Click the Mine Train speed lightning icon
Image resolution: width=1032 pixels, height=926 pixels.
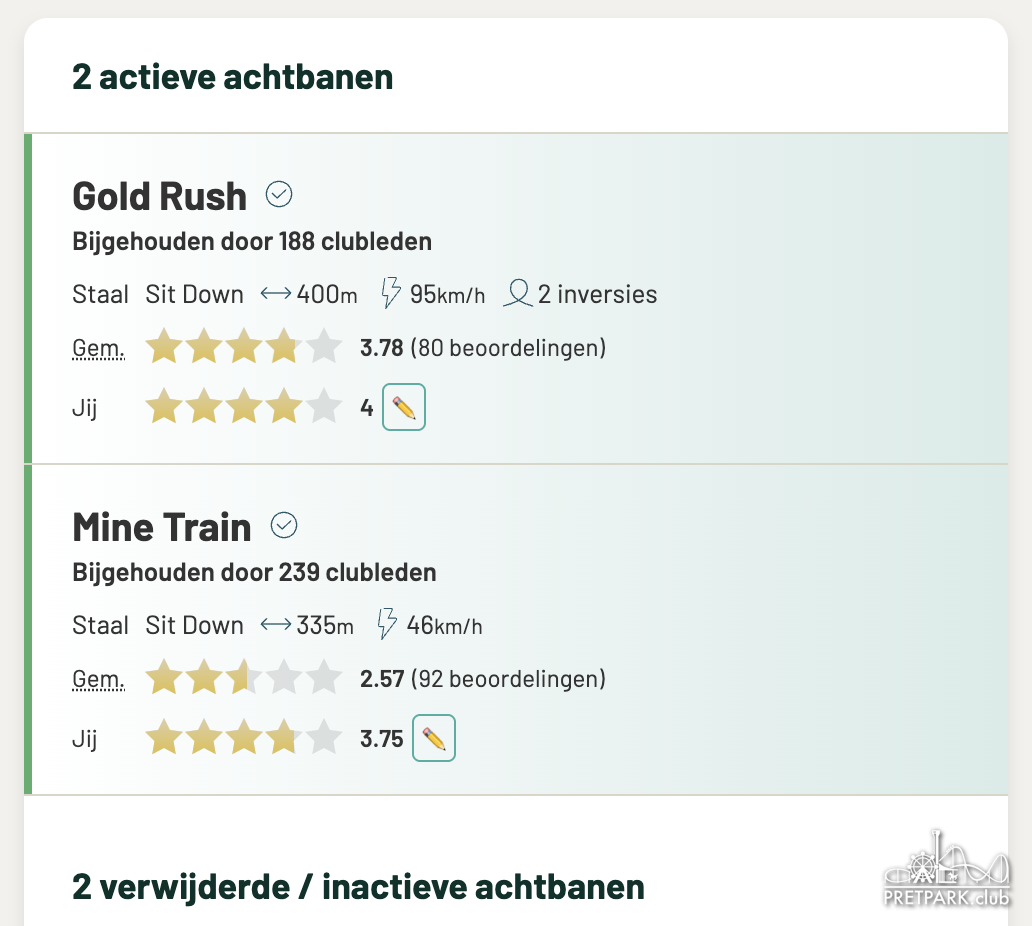point(387,625)
